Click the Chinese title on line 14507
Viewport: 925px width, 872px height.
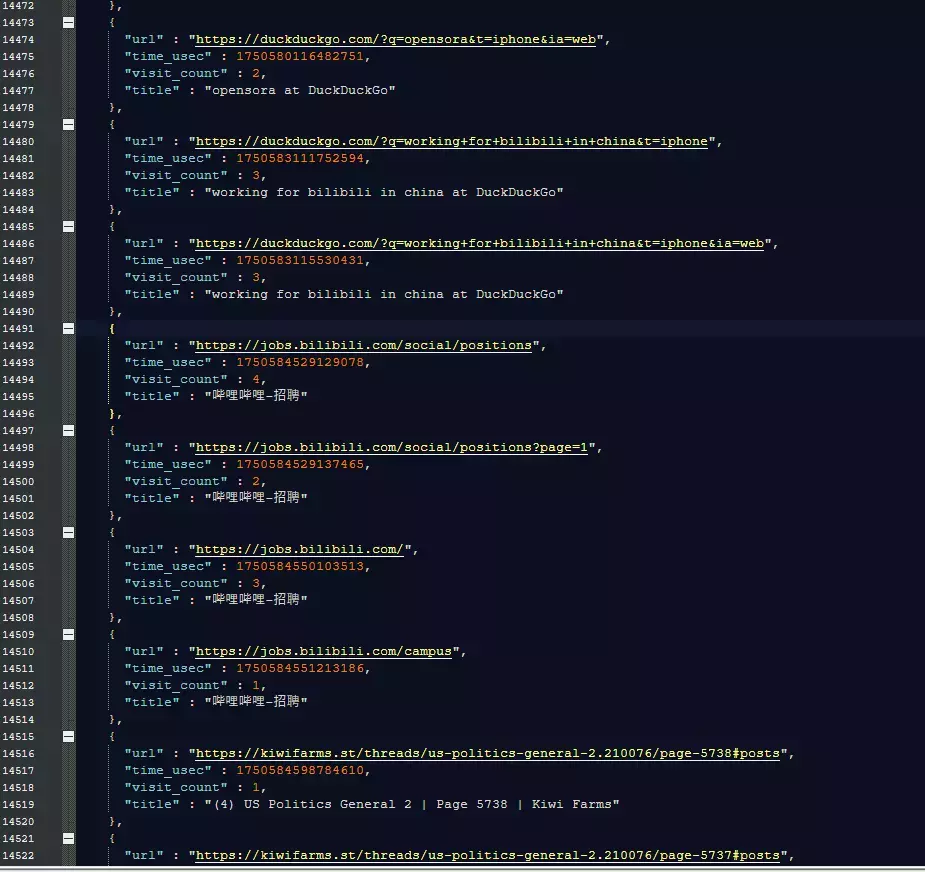255,600
